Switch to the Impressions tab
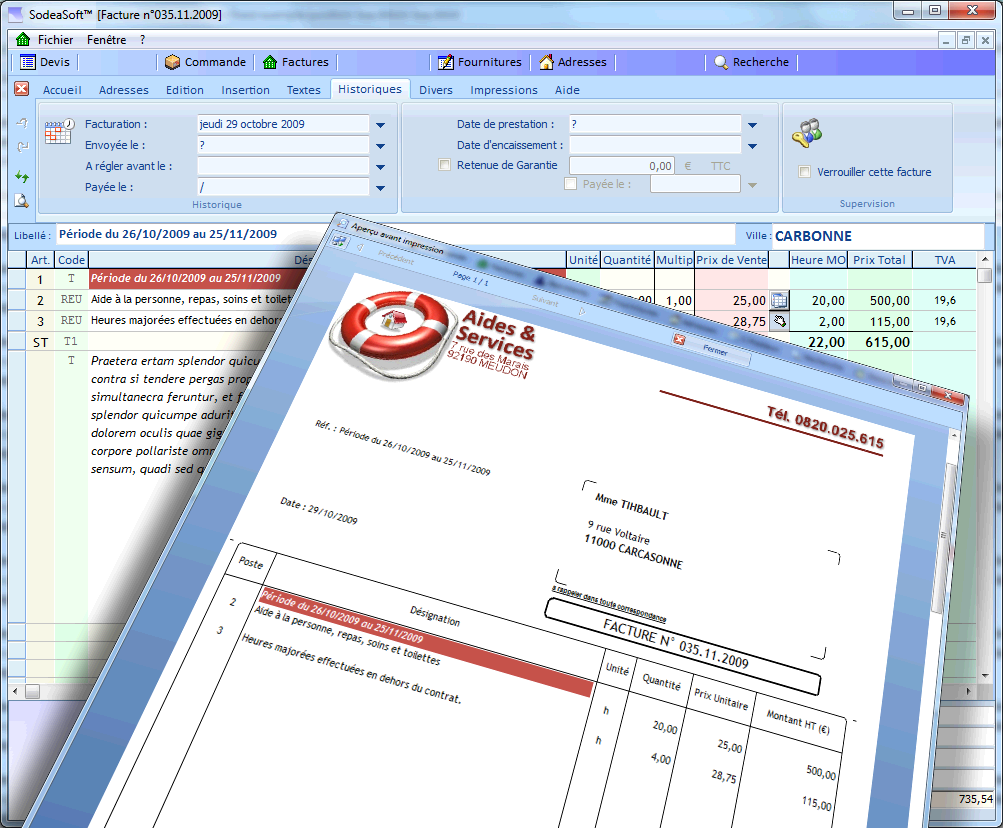The height and width of the screenshot is (828, 1003). pyautogui.click(x=504, y=90)
